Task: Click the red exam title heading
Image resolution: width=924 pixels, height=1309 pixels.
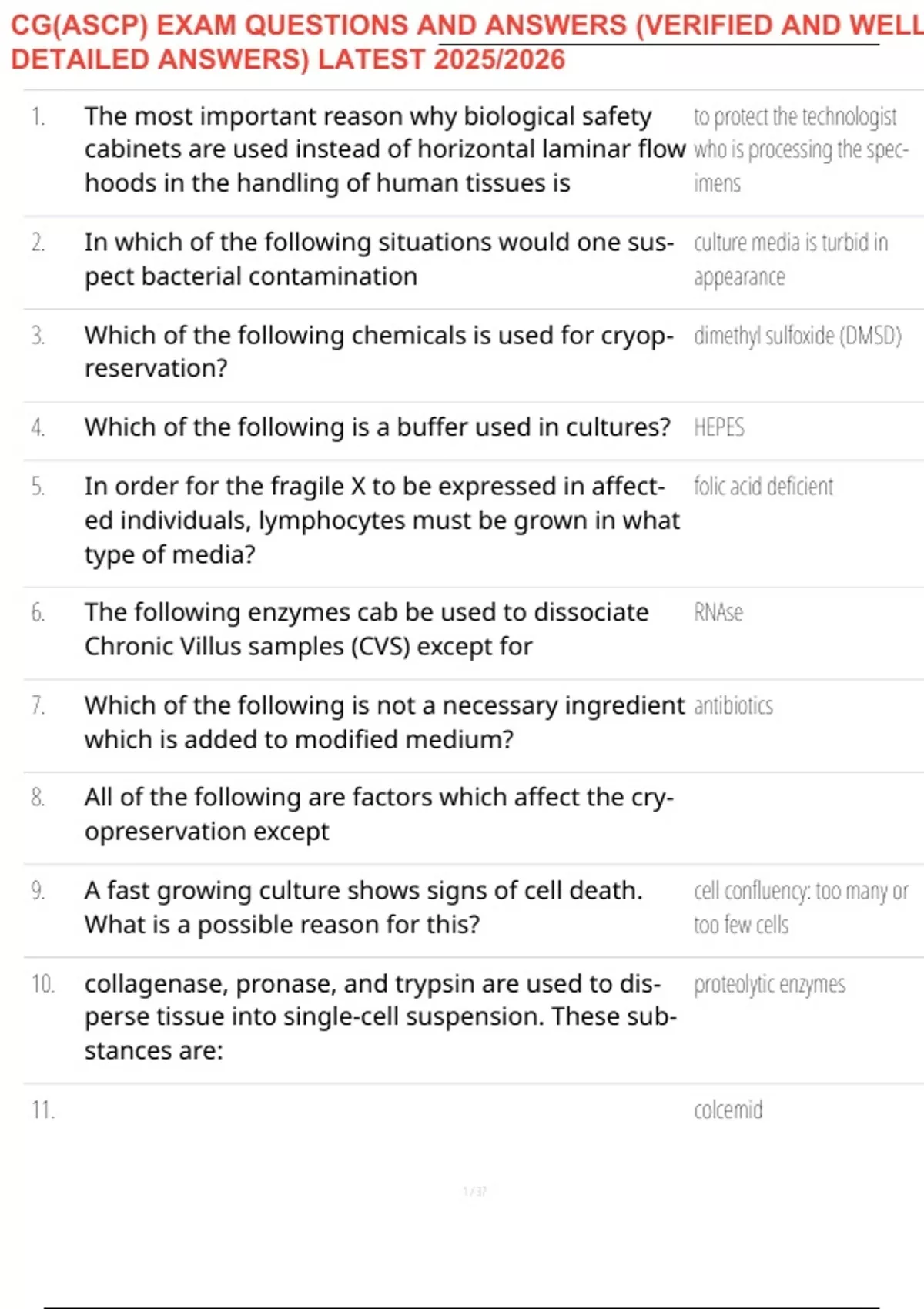Action: (462, 42)
